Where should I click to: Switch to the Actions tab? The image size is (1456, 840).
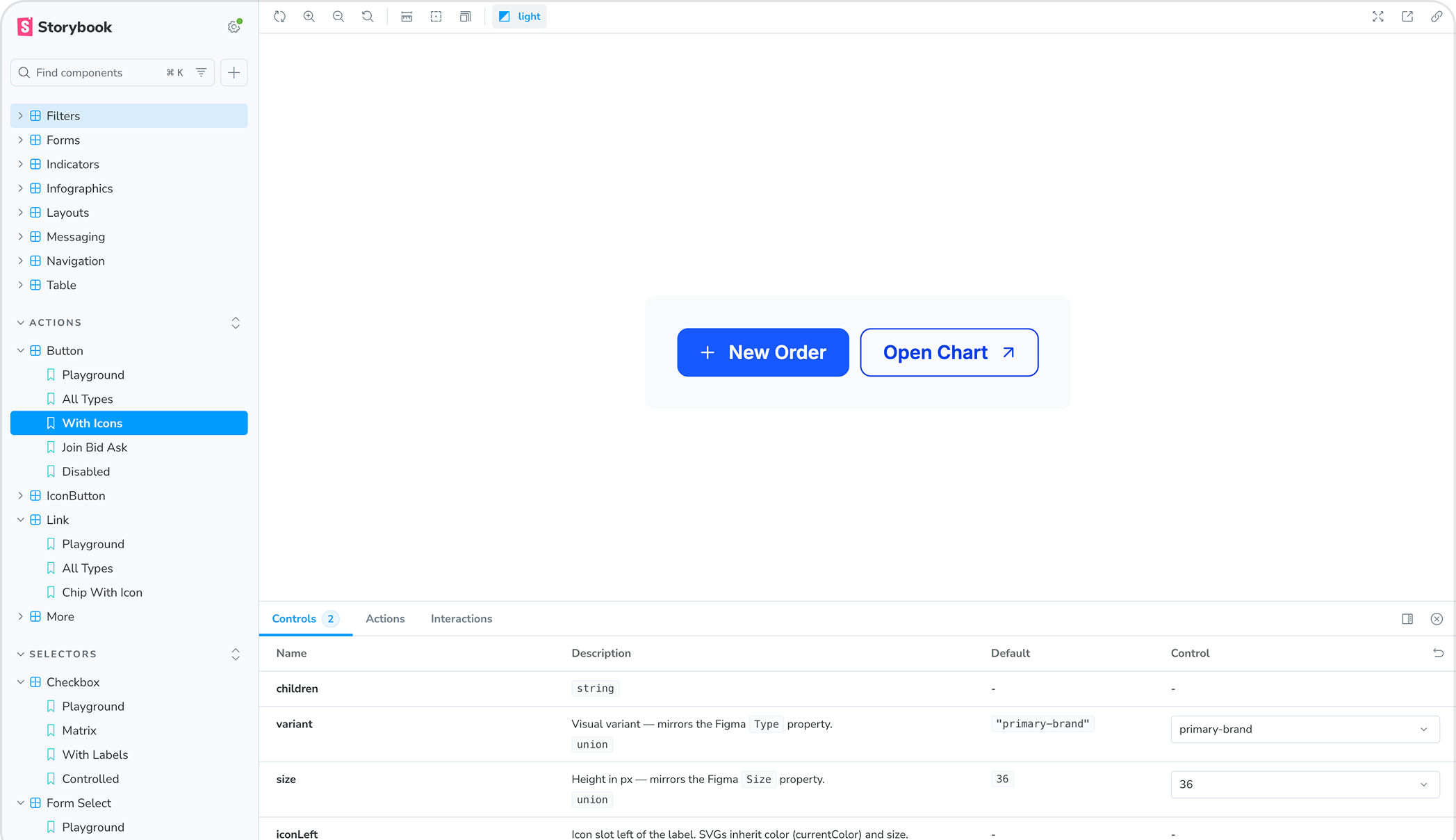click(x=385, y=619)
